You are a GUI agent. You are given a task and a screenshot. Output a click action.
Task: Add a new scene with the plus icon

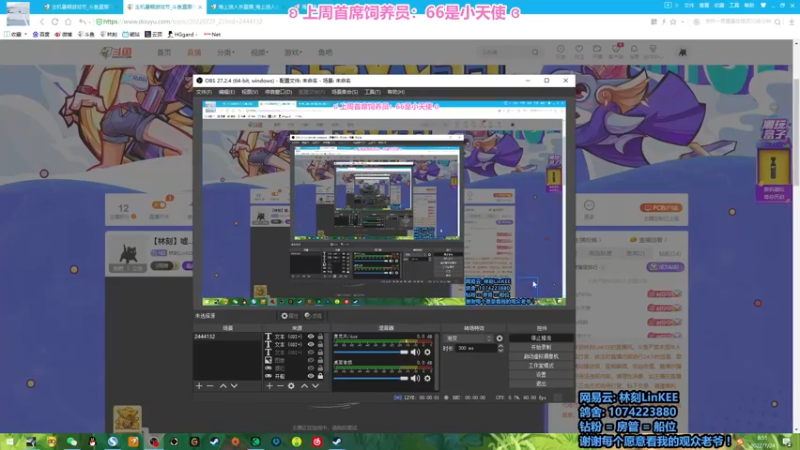199,386
